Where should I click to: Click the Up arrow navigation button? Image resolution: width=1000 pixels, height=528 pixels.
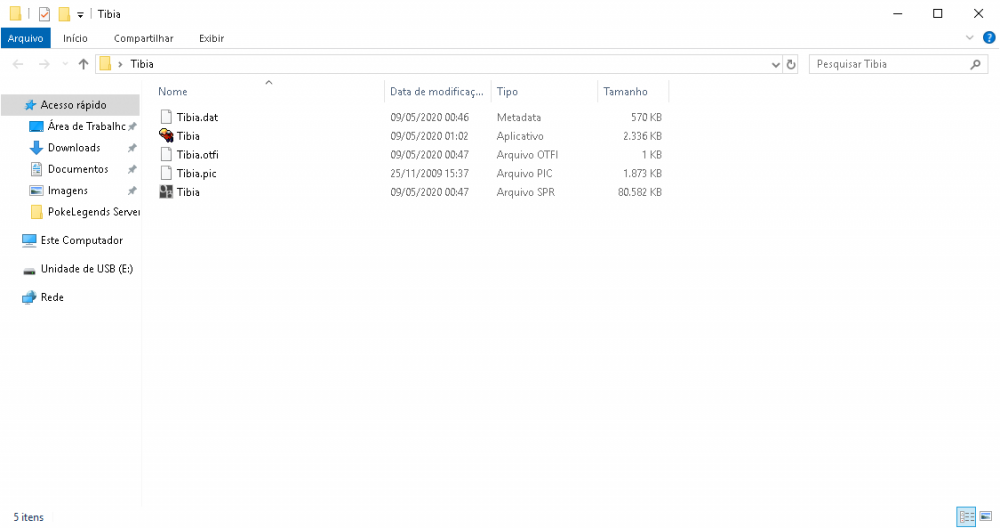point(83,64)
